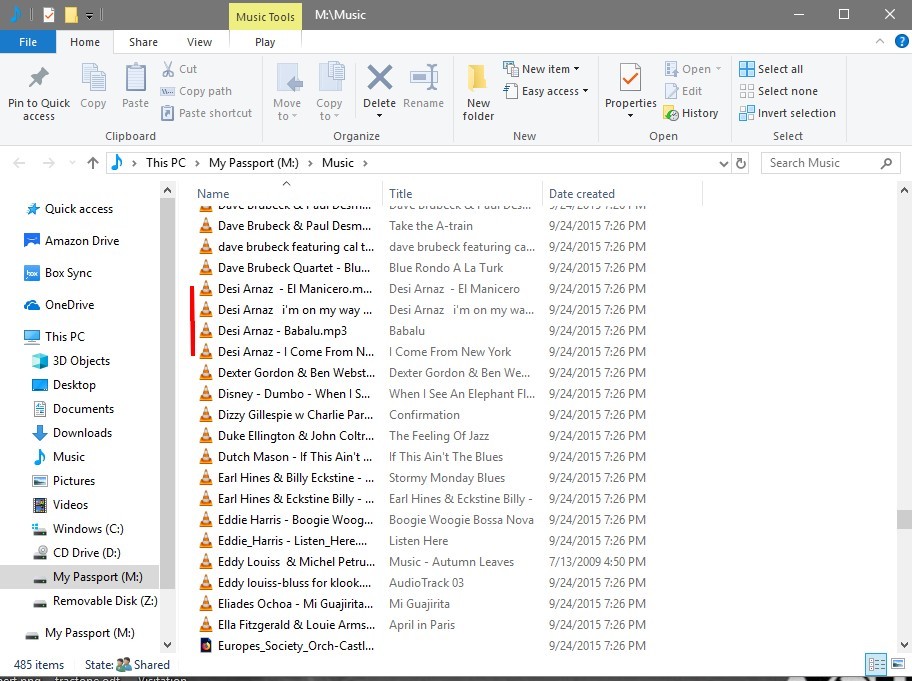
Task: Click the Paste ribbon button
Action: [x=135, y=87]
